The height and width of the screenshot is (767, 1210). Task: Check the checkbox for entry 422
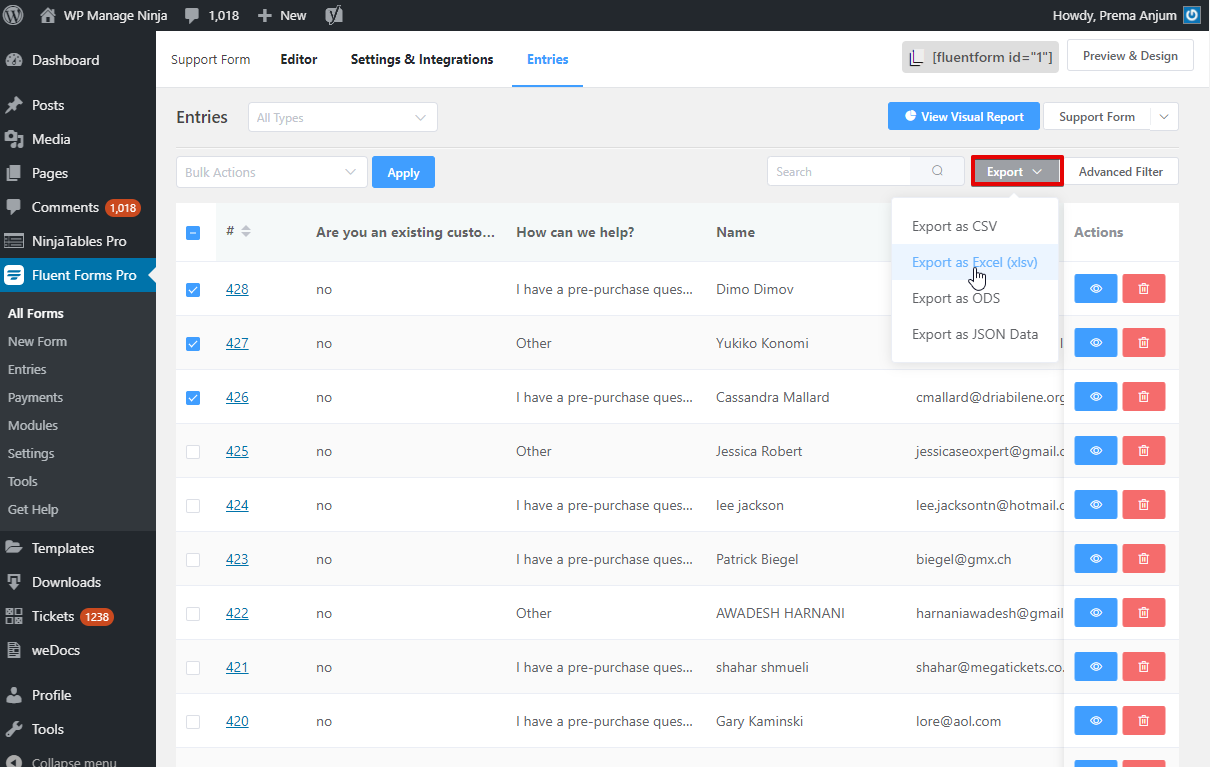point(193,614)
